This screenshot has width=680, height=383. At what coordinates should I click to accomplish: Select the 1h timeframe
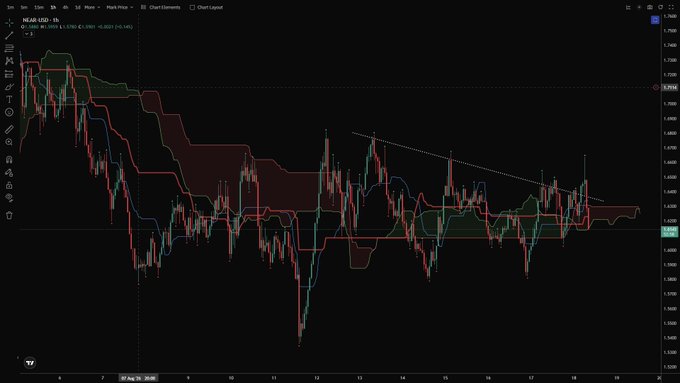pos(53,7)
